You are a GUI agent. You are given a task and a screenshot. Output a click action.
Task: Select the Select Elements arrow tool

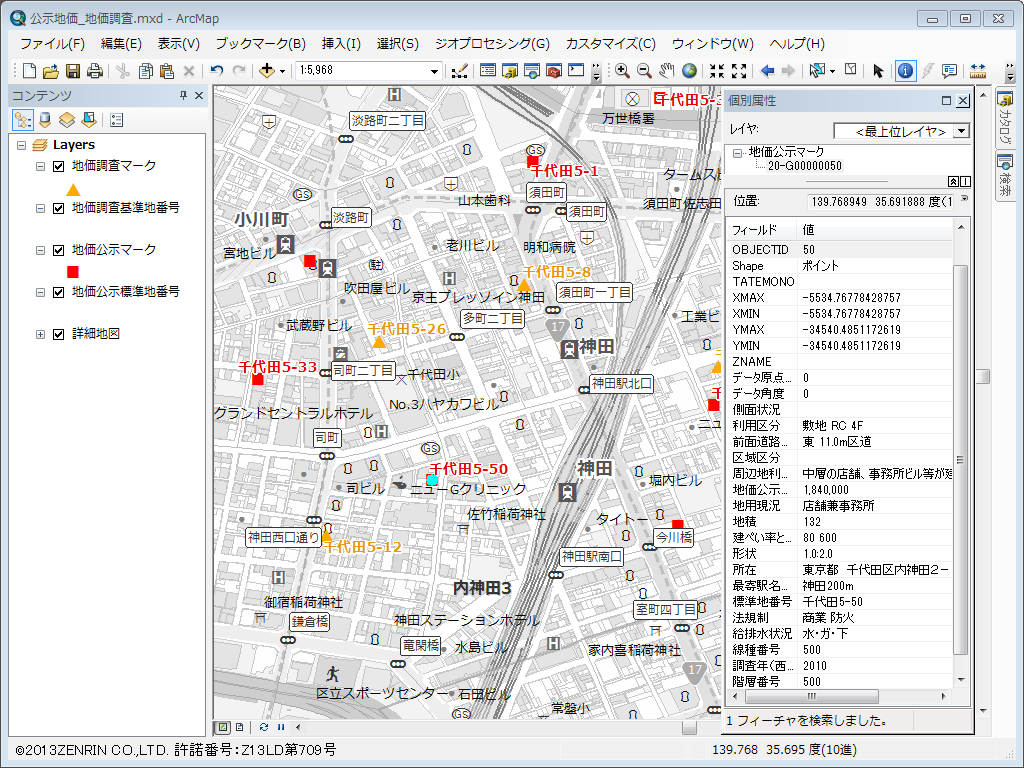(878, 71)
